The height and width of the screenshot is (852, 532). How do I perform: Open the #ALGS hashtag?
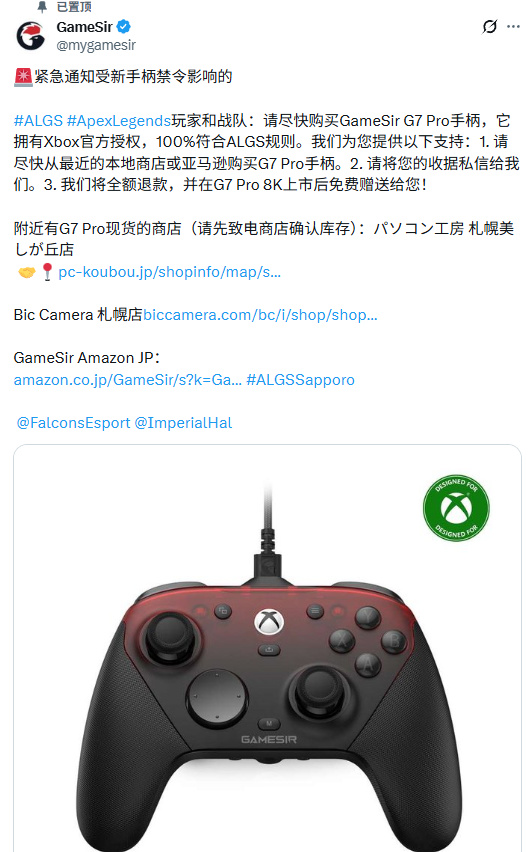click(38, 120)
